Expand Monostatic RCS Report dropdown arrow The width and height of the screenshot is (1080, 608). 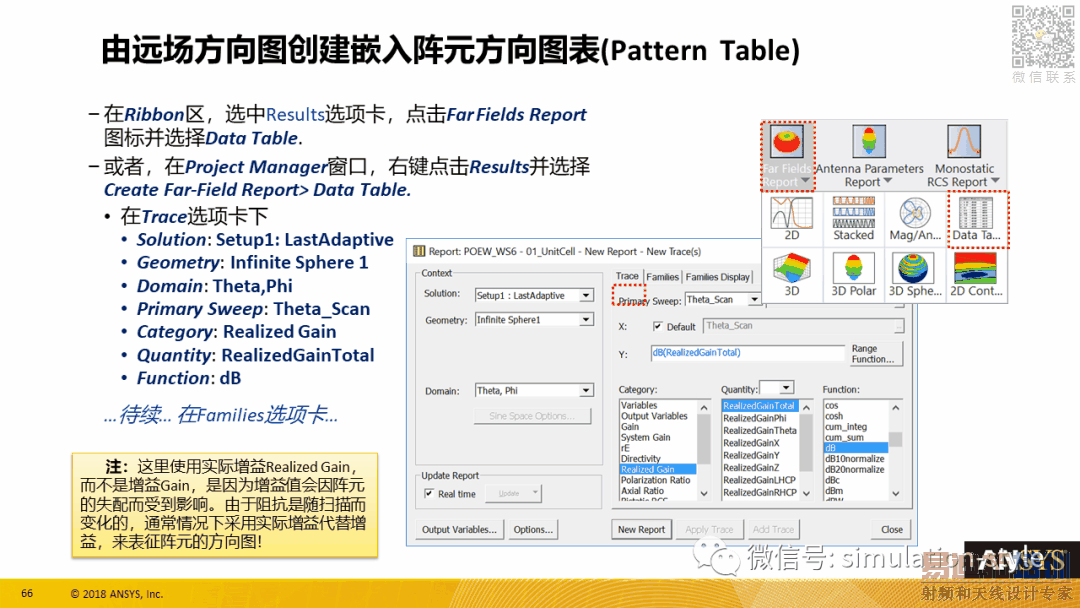click(x=995, y=181)
